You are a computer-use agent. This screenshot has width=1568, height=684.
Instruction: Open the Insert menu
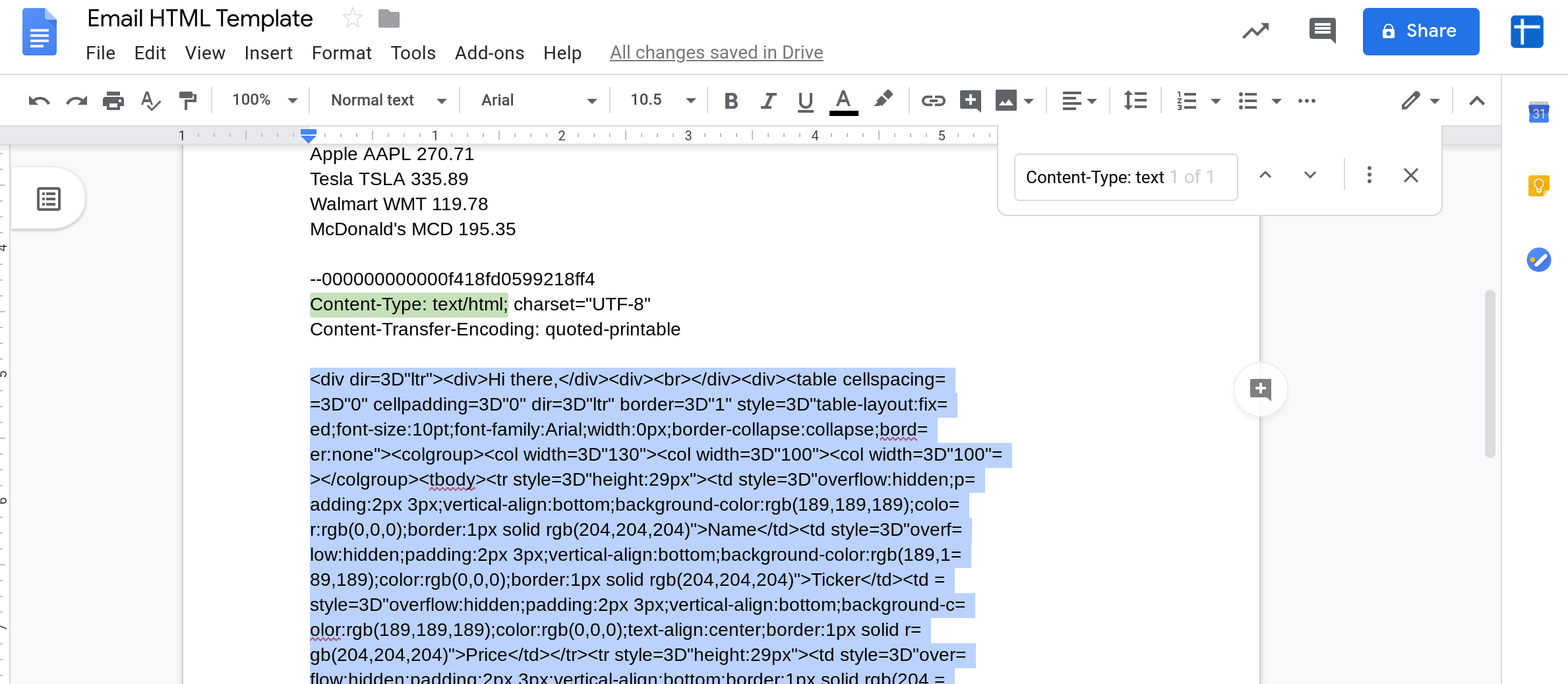268,53
